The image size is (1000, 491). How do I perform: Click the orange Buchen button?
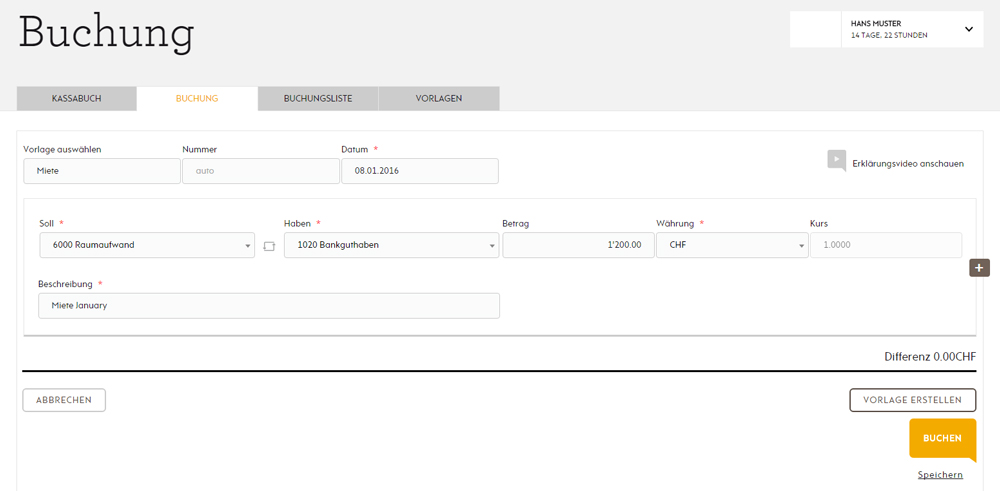pos(942,438)
